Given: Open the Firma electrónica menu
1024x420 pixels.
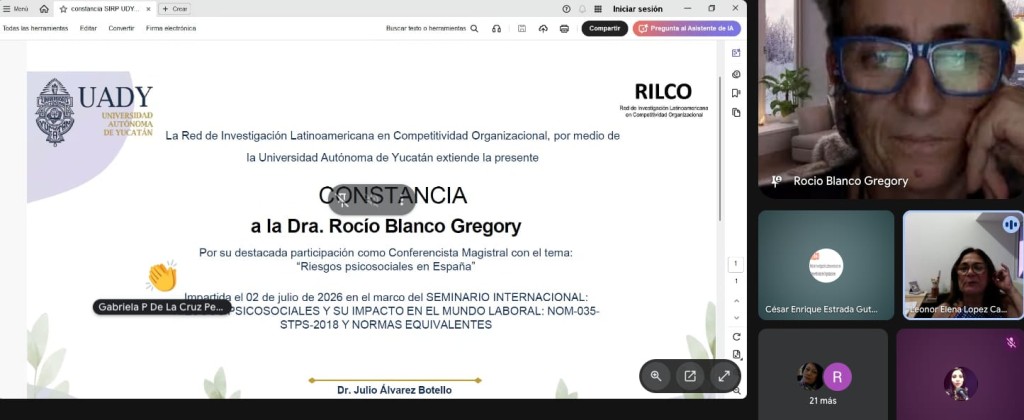Looking at the screenshot, I should 171,29.
